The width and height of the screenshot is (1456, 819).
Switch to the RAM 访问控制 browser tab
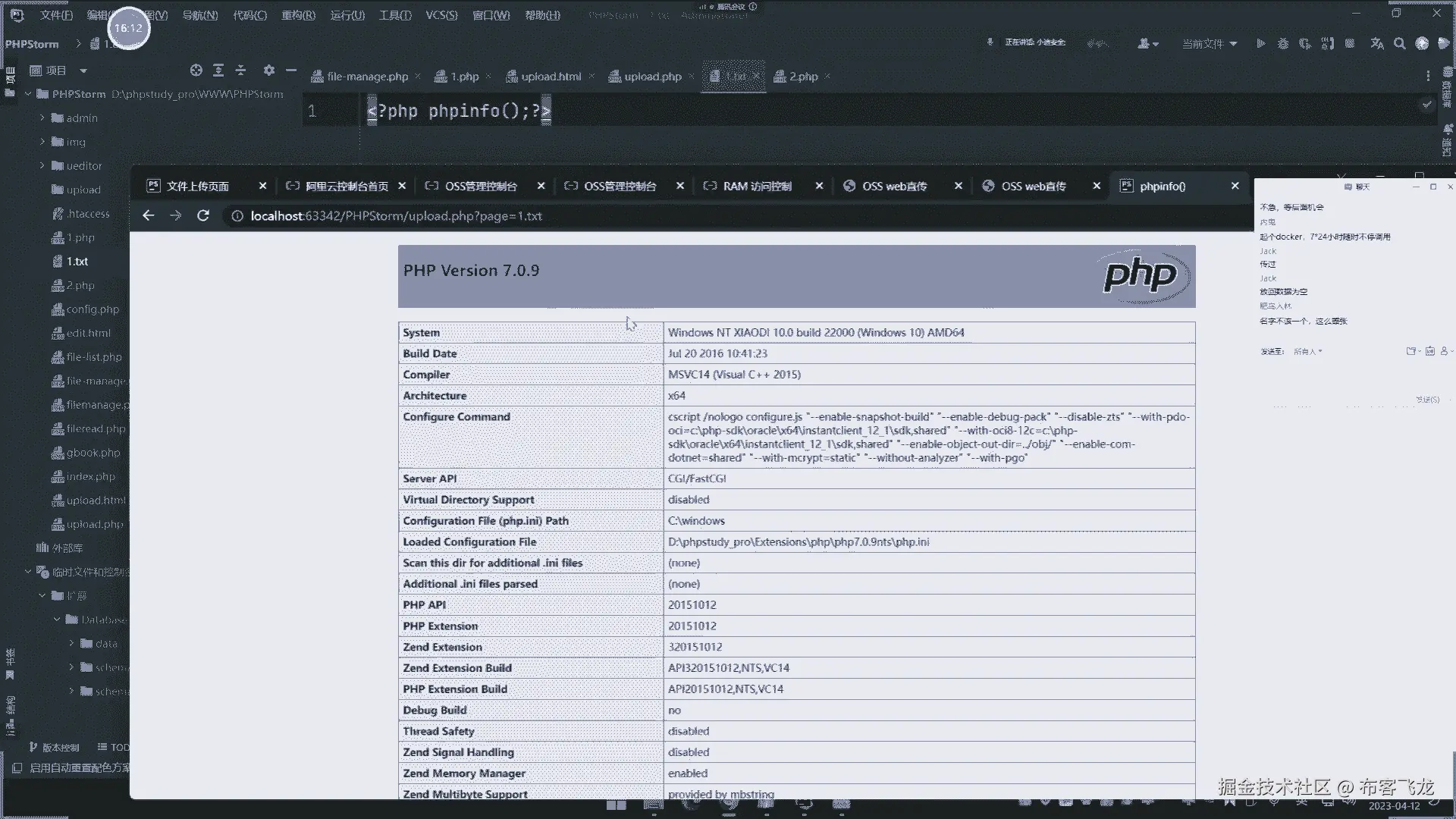[x=756, y=187]
